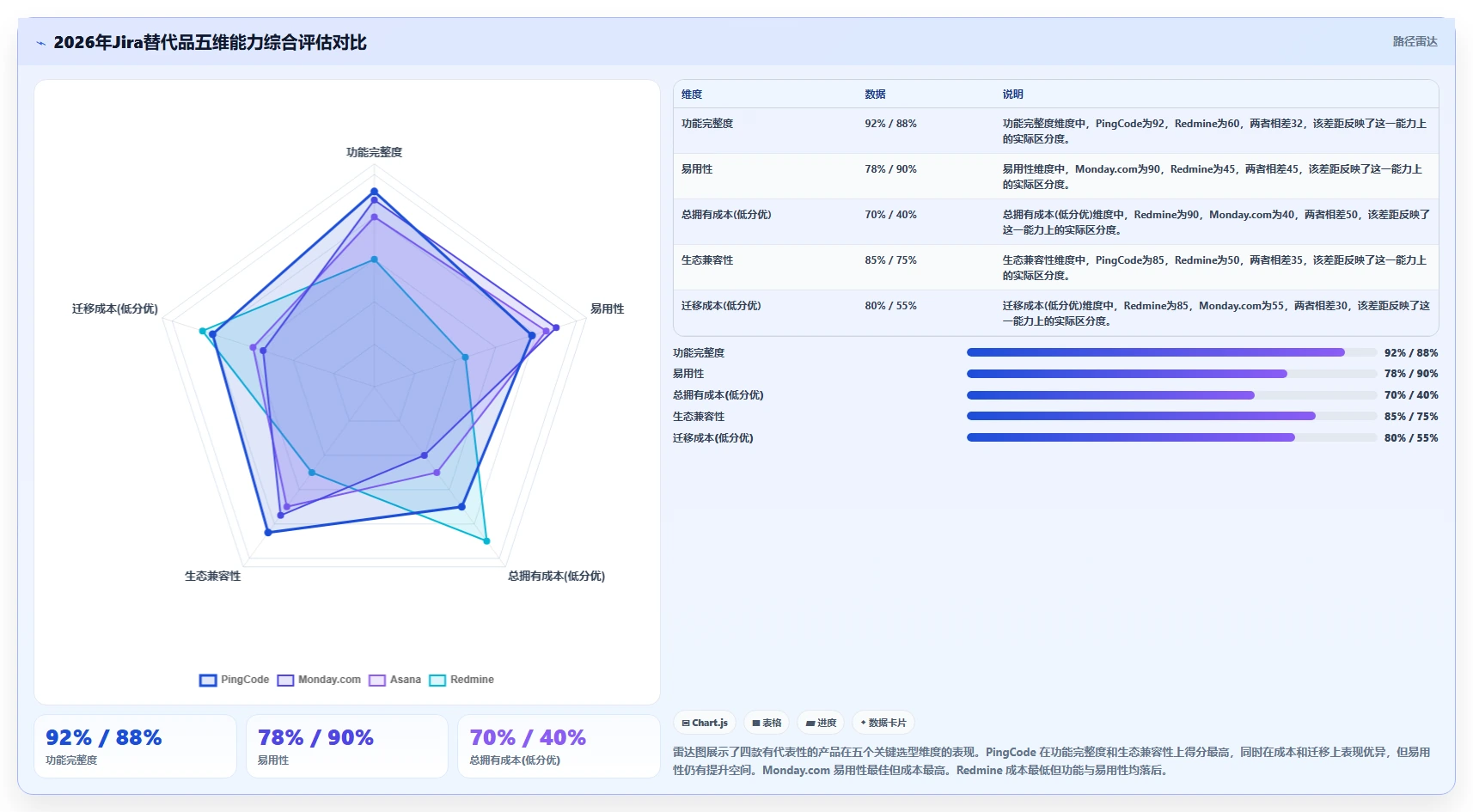This screenshot has width=1473, height=812.
Task: Click the 生态兼容性 progress bar
Action: point(1171,416)
